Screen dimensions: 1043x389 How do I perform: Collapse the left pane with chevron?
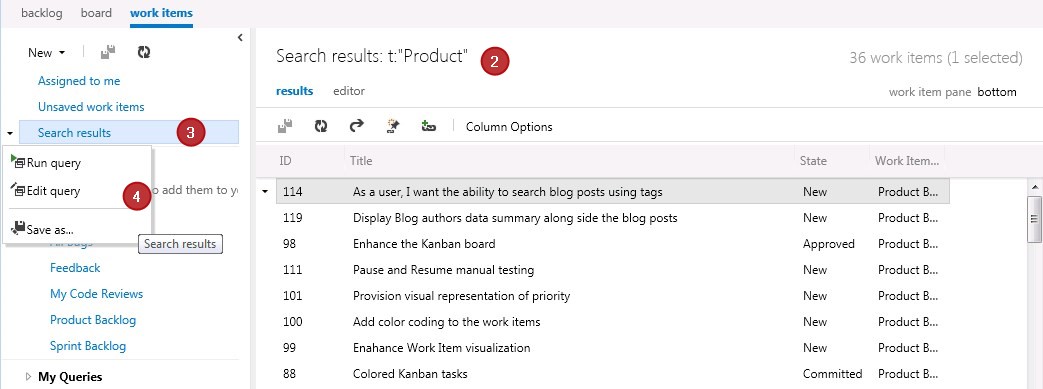pos(240,38)
